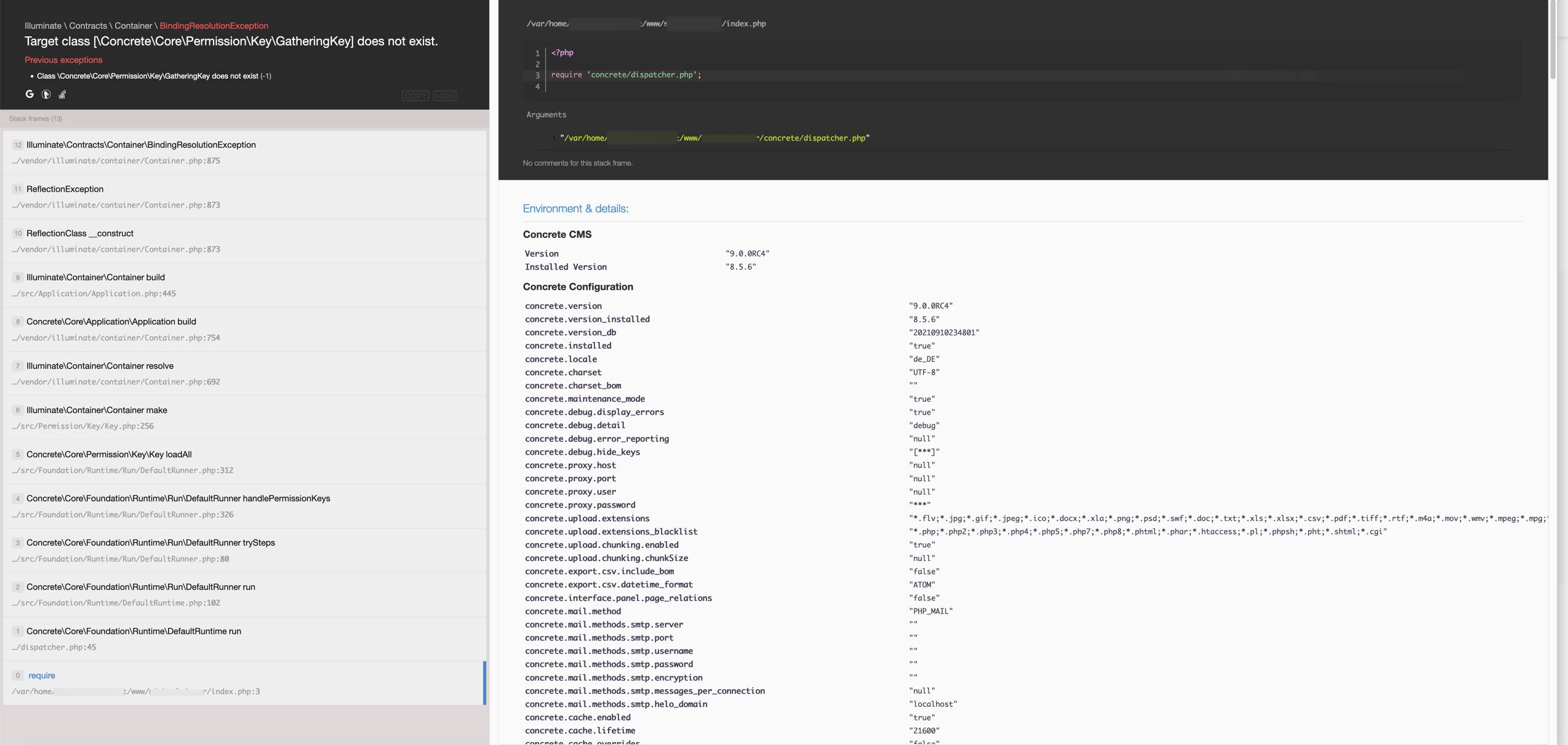The height and width of the screenshot is (745, 1568).
Task: Search the error on DuckDuckGo
Action: coord(46,94)
